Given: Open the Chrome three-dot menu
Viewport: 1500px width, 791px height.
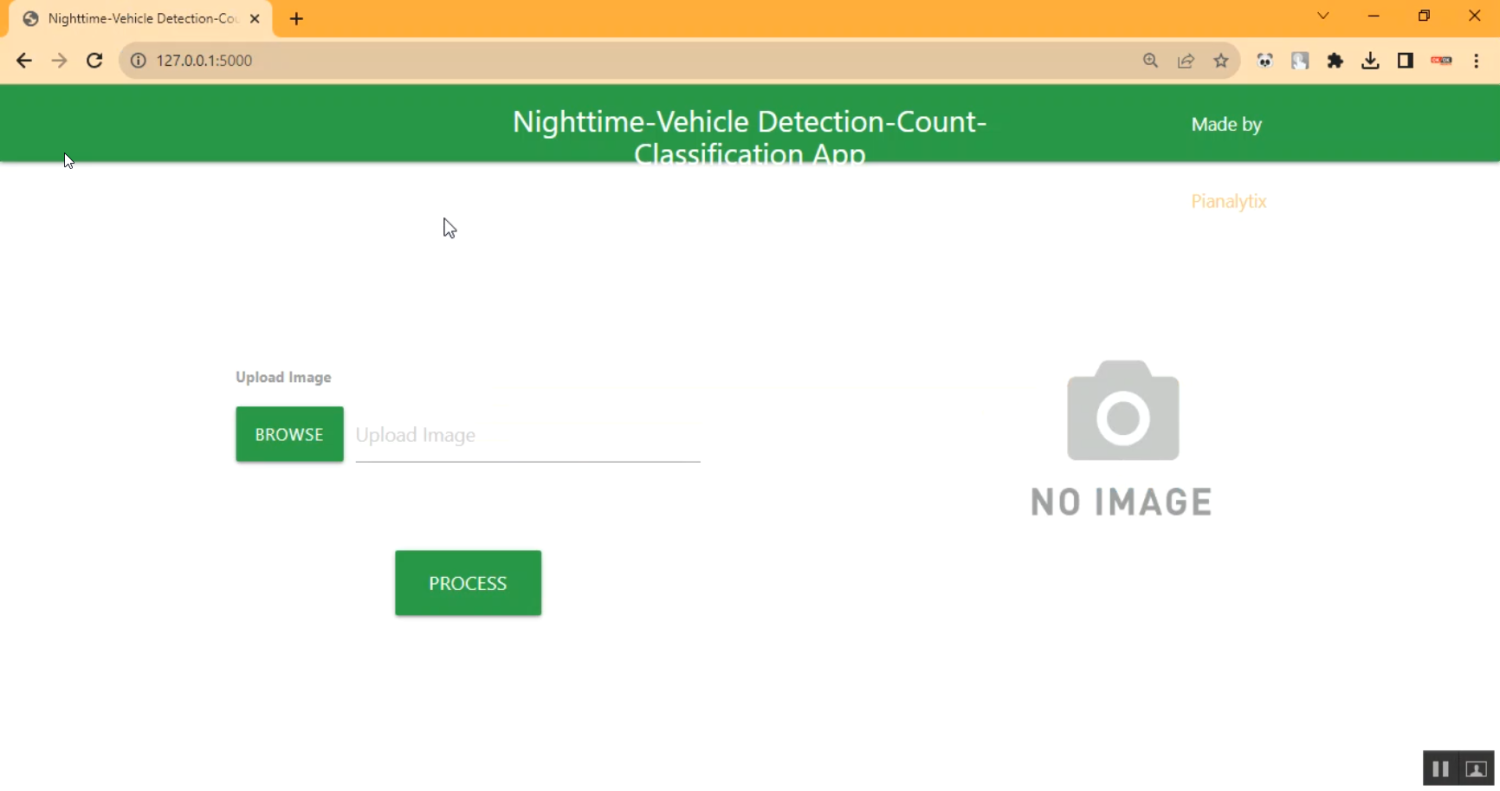Looking at the screenshot, I should [x=1476, y=60].
